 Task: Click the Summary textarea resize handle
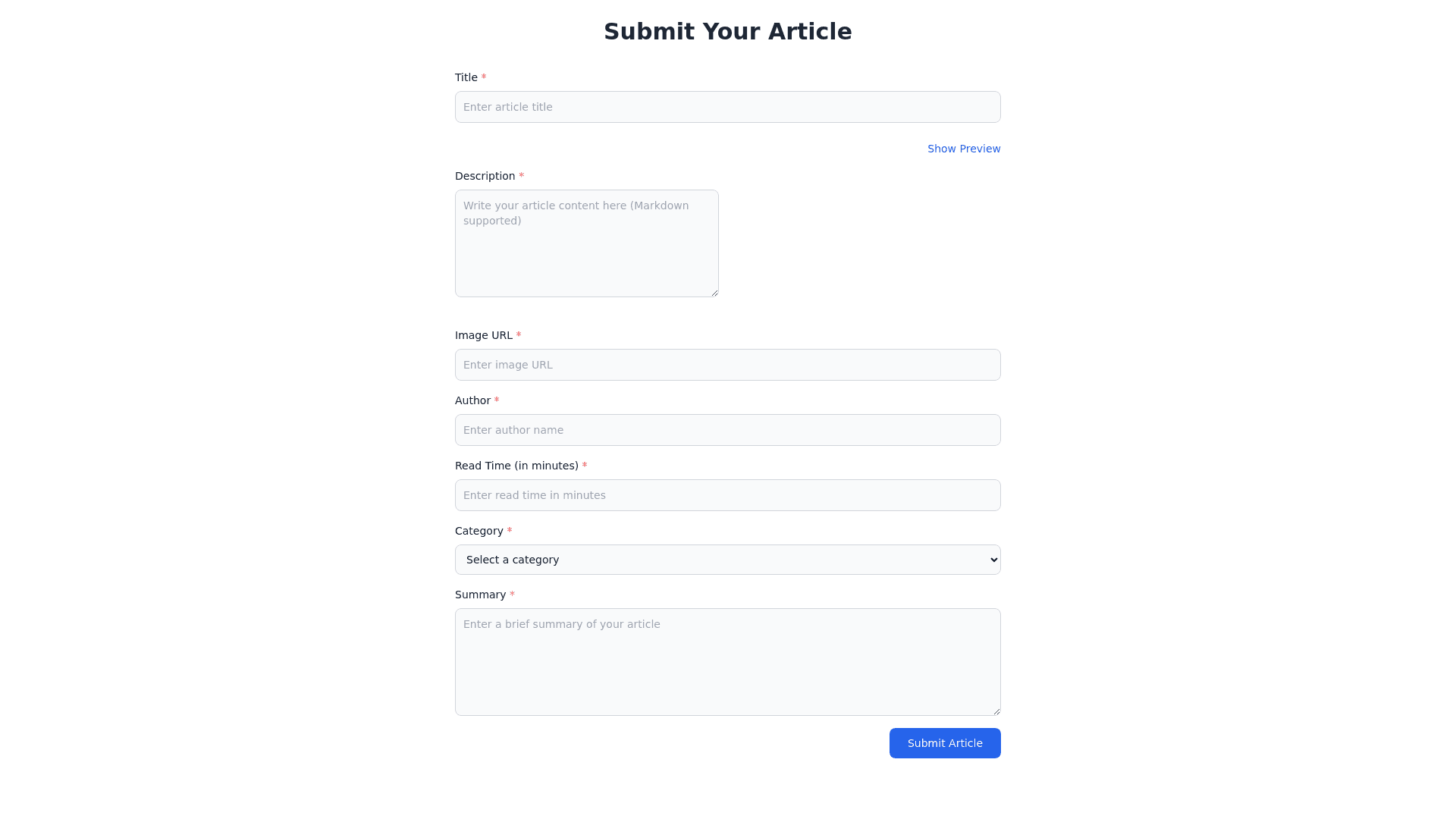[x=996, y=711]
